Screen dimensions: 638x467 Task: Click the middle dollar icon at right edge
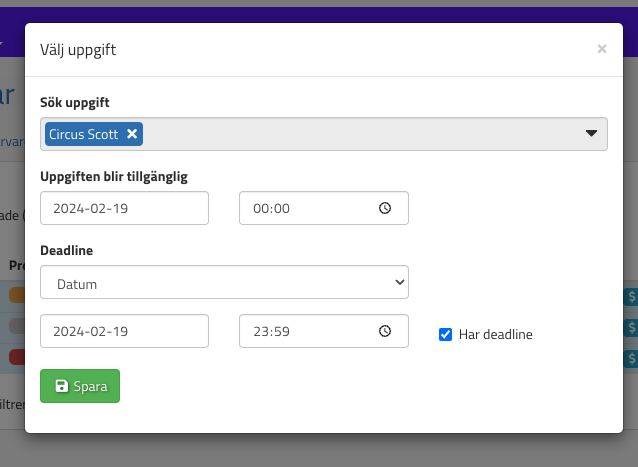point(631,327)
